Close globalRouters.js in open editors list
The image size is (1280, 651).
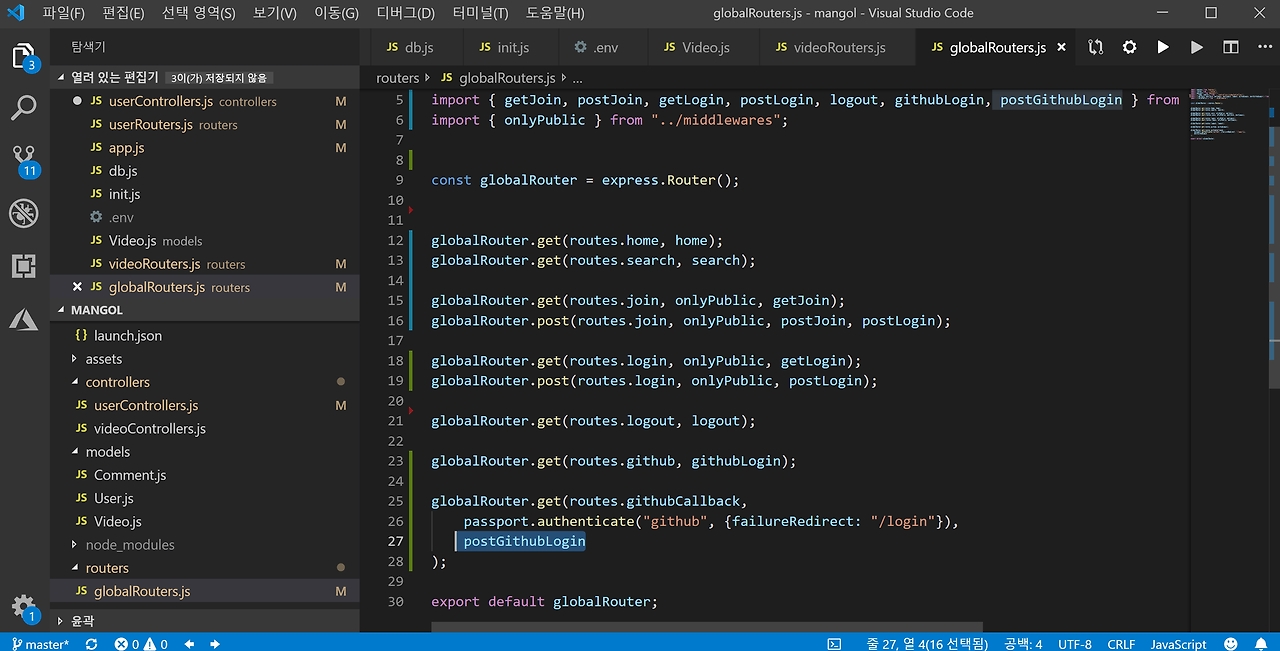pyautogui.click(x=77, y=287)
